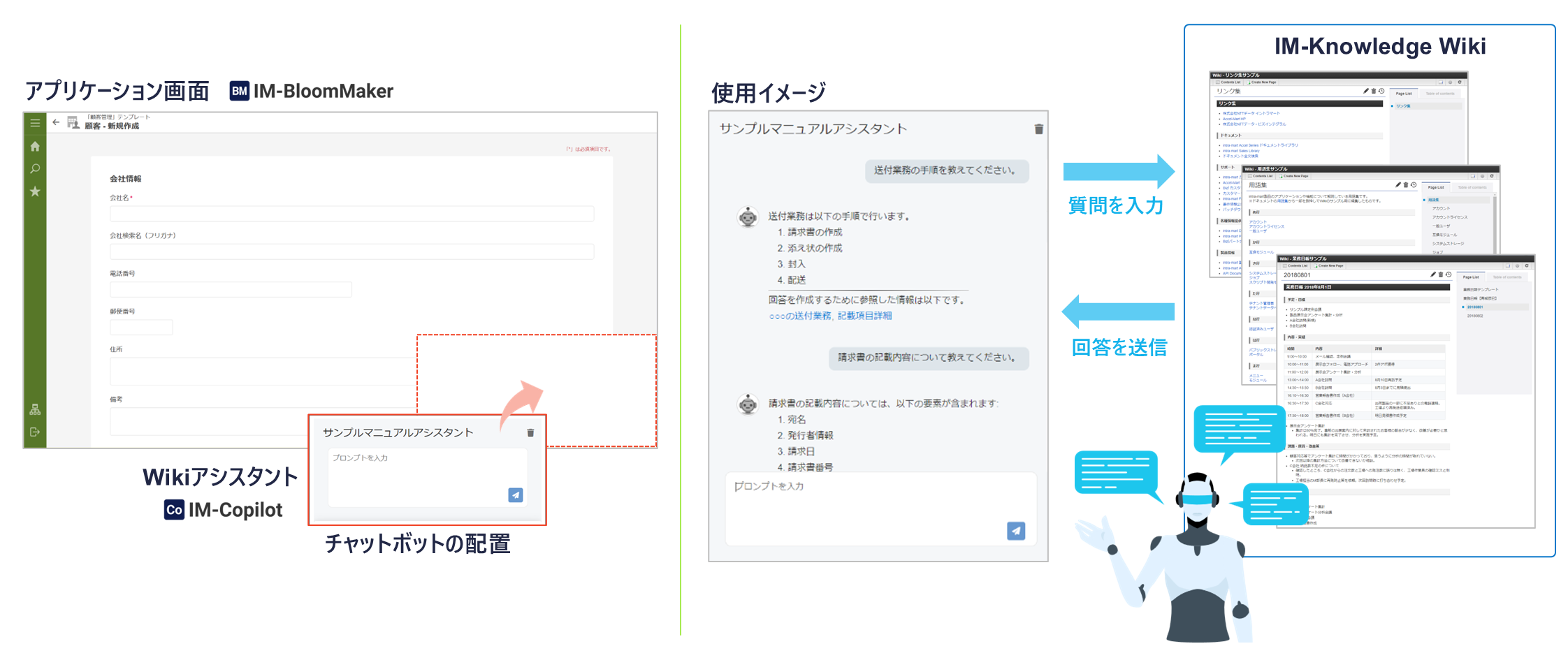Screen dimensions: 1568x660
Task: Click in the 住所 input field
Action: click(x=263, y=371)
